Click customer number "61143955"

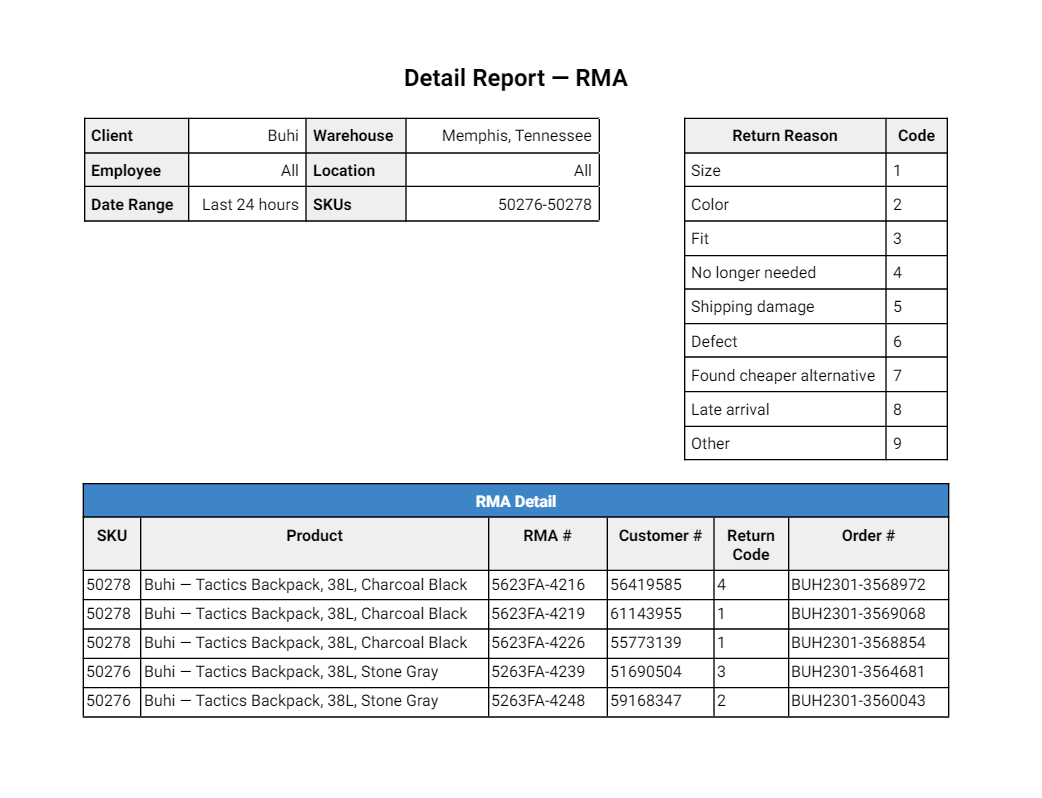tap(646, 614)
